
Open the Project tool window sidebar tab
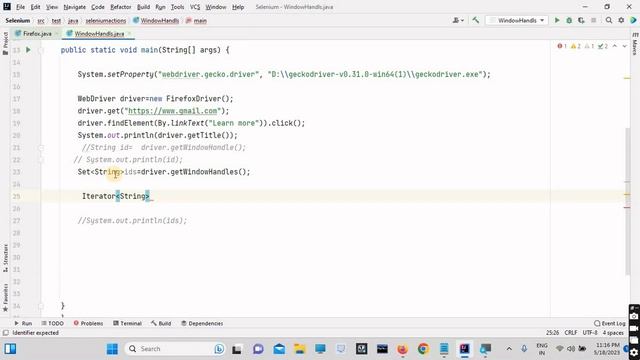5,43
